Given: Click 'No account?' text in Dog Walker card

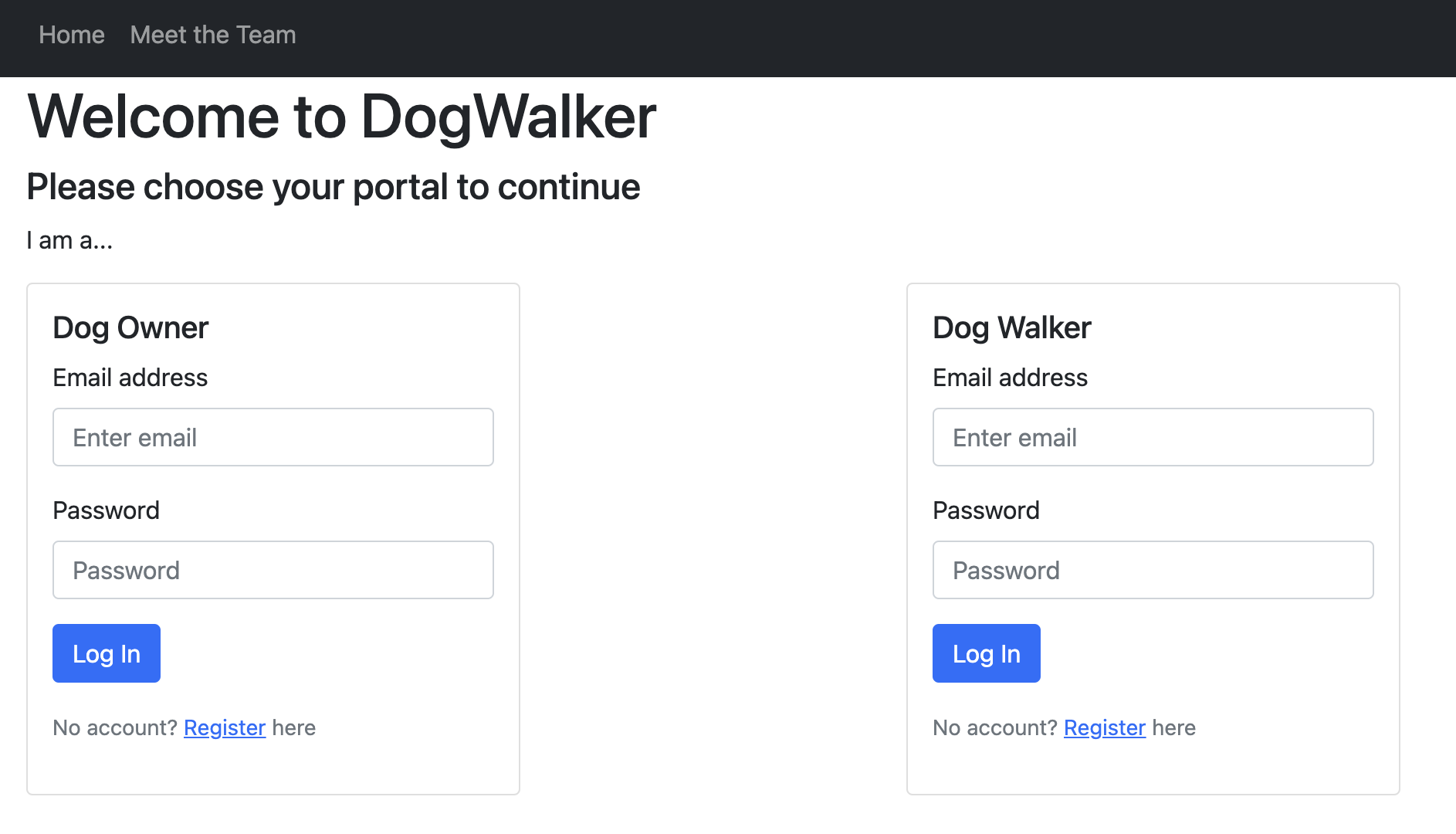Looking at the screenshot, I should tap(995, 727).
